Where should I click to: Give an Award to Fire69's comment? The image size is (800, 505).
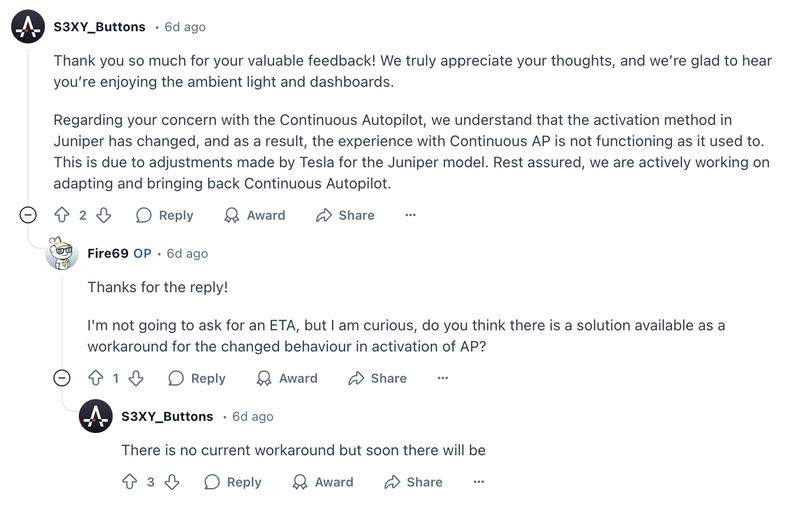tap(287, 378)
